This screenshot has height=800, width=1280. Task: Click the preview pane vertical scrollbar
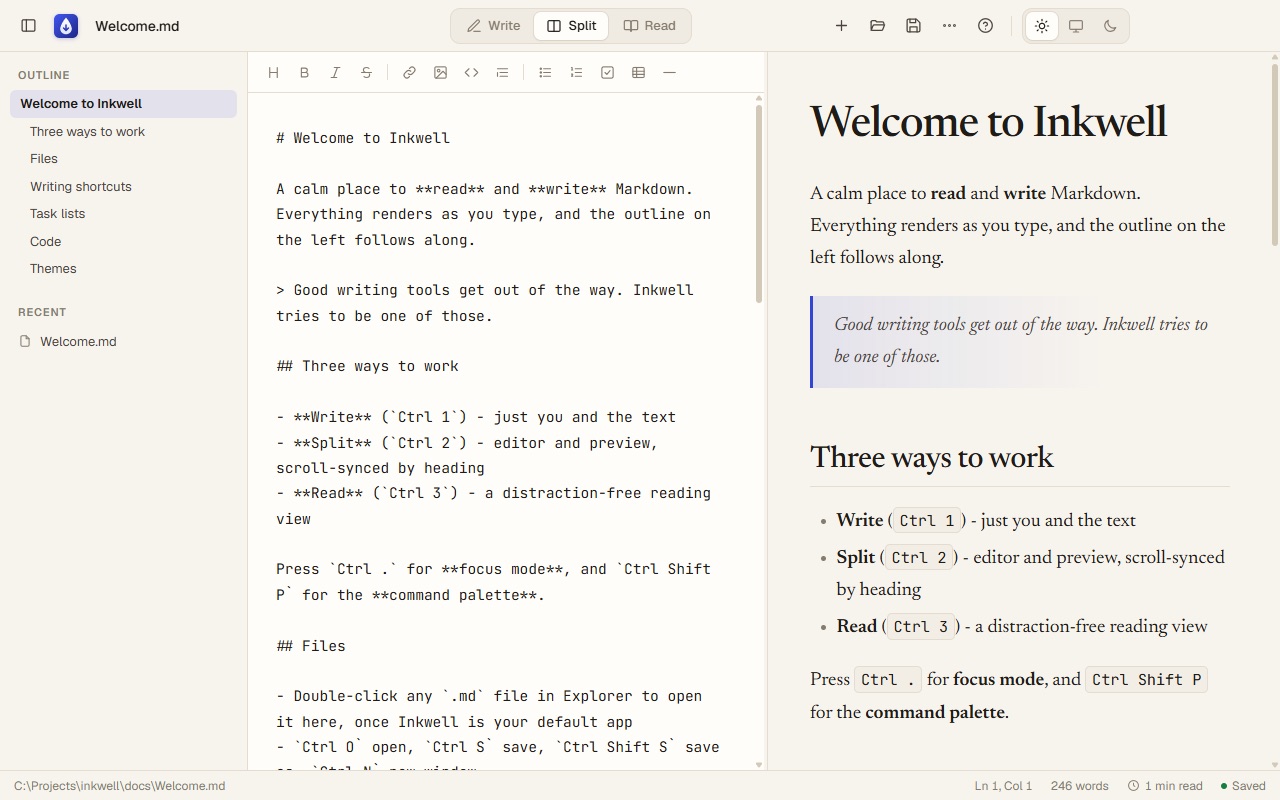click(x=1275, y=155)
